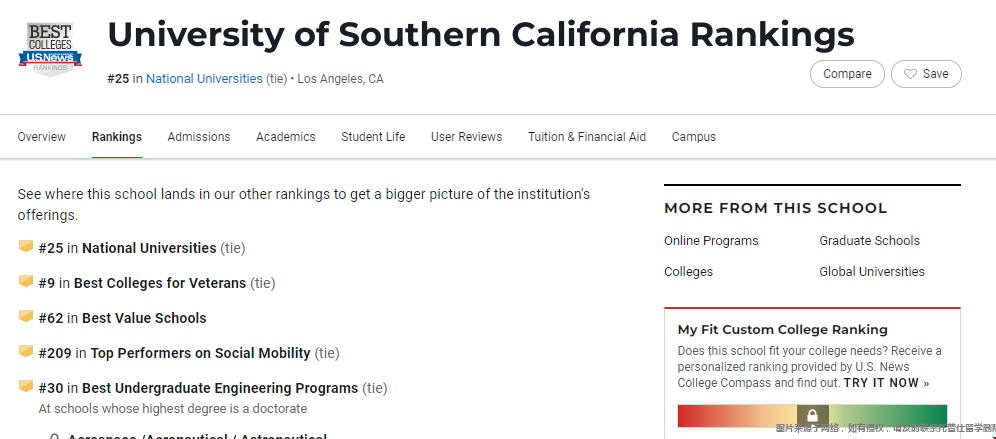
Task: Click the medal icon beside Top Performers on Social Mobility
Action: coord(26,352)
